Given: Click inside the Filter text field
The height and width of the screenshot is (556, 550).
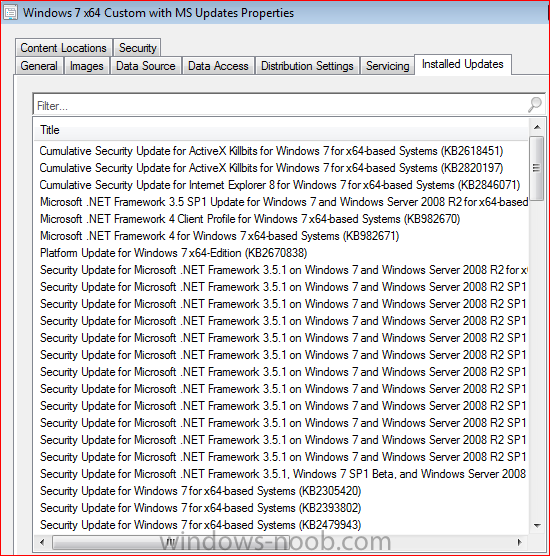Looking at the screenshot, I should (280, 105).
